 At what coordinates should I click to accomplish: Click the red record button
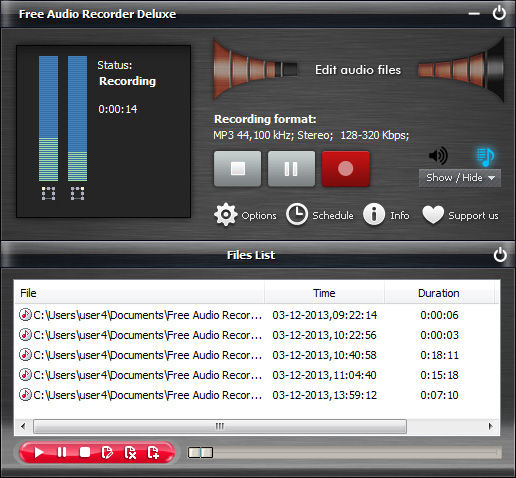346,169
